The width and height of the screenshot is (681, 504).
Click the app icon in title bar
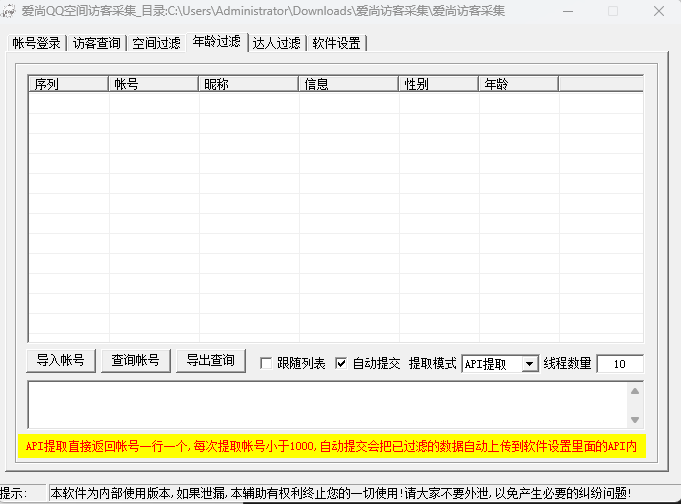tap(10, 11)
